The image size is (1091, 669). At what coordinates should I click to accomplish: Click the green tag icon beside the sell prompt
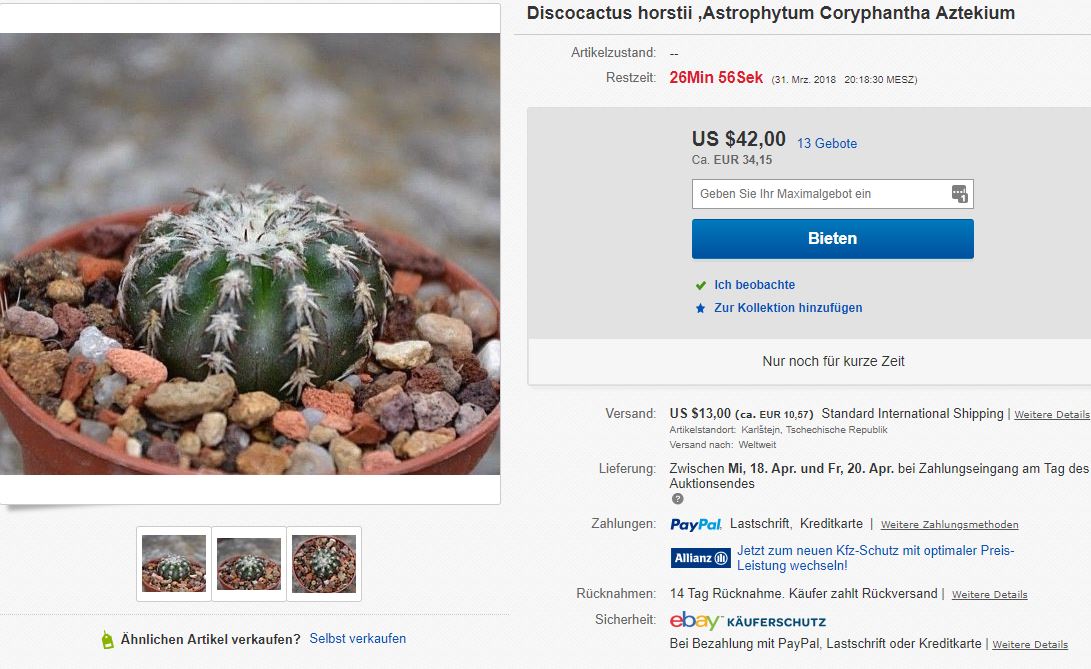point(107,639)
